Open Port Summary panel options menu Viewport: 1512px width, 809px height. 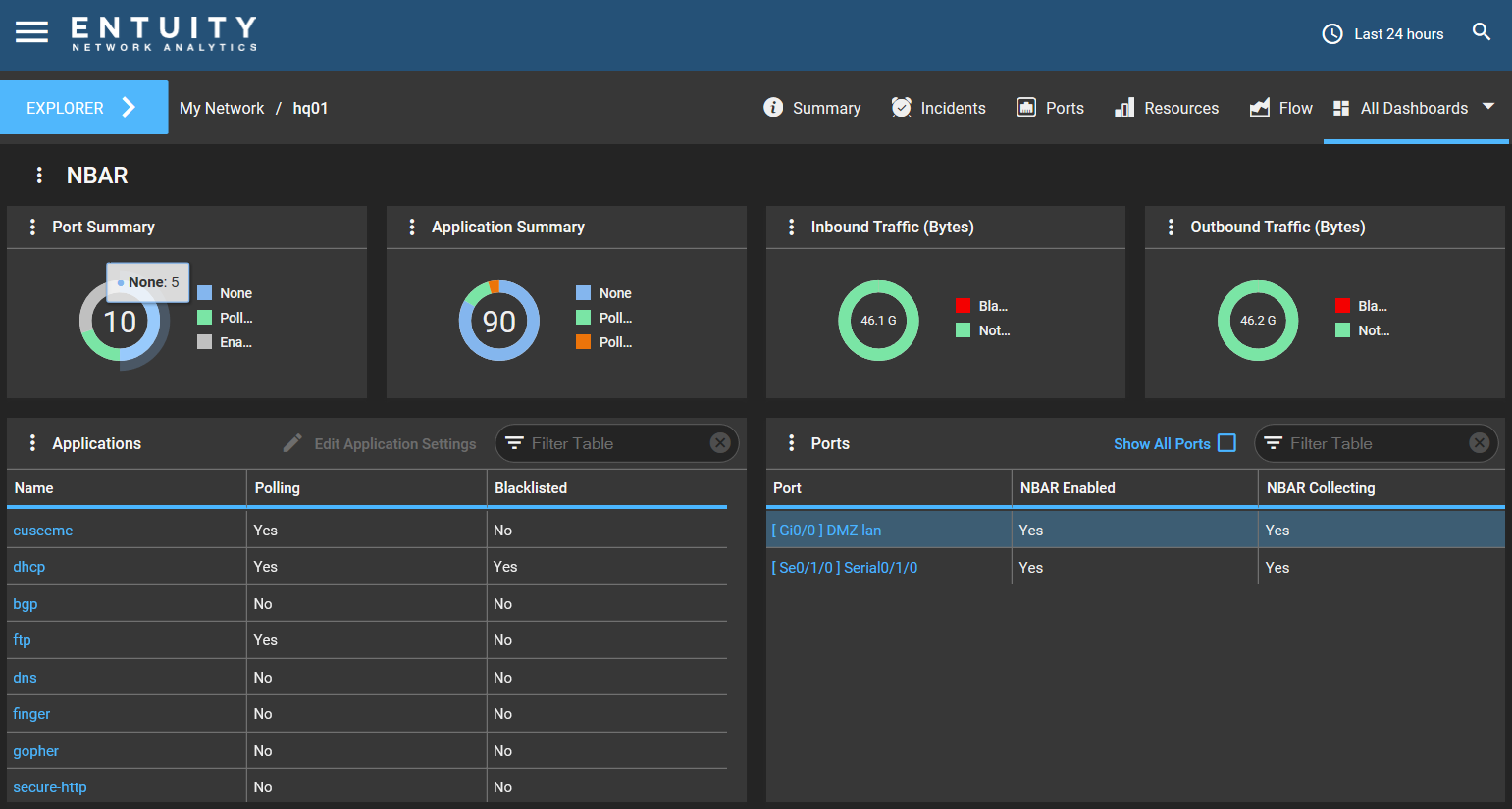coord(32,227)
